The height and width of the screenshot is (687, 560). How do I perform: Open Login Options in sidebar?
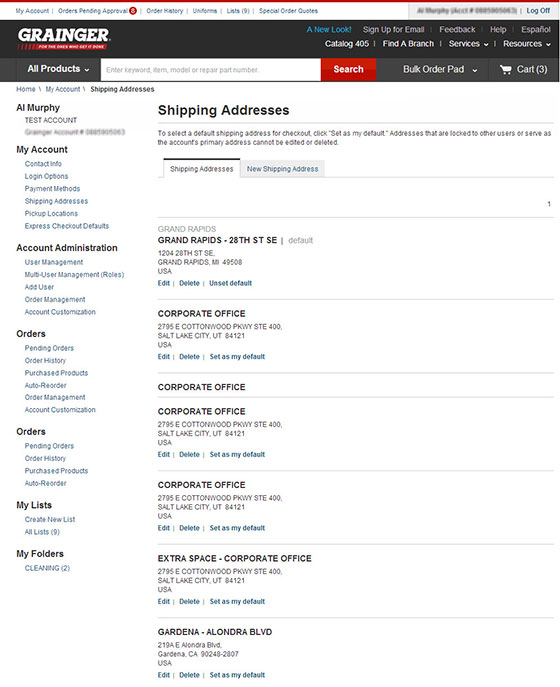click(x=46, y=176)
